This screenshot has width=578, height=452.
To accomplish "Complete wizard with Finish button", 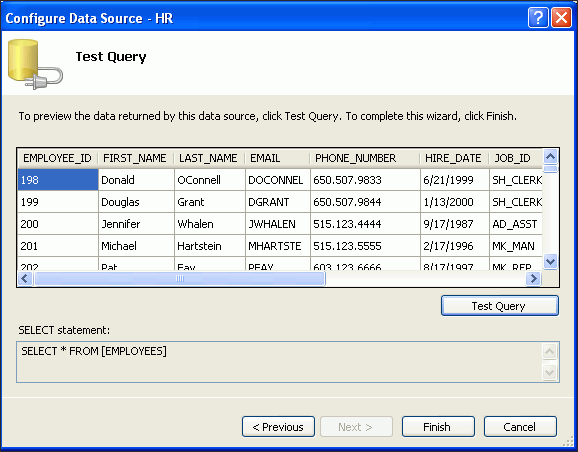I will (438, 427).
